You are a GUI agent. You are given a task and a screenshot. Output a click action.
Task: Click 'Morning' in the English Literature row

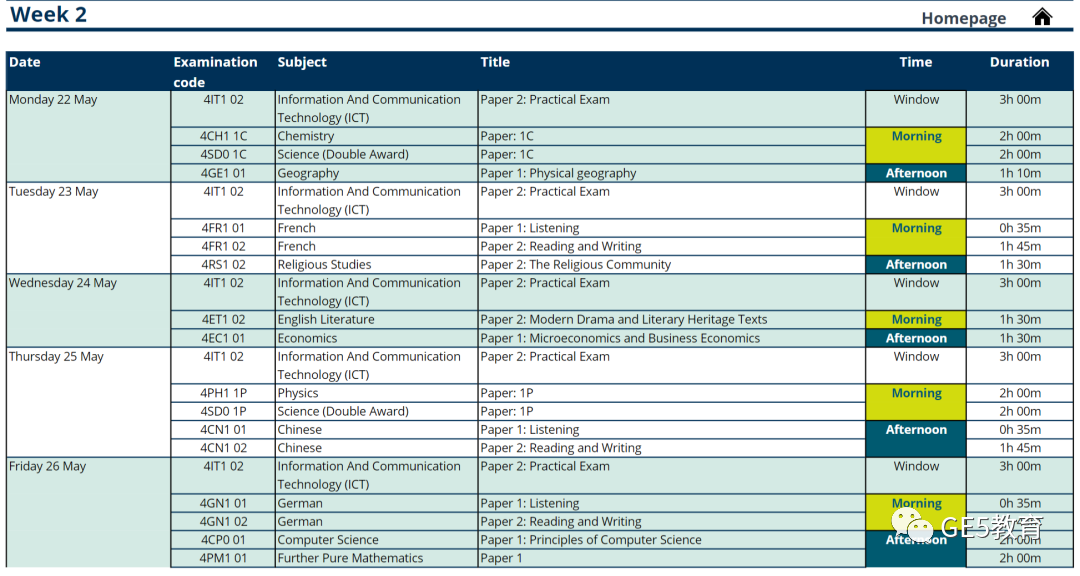coord(916,320)
